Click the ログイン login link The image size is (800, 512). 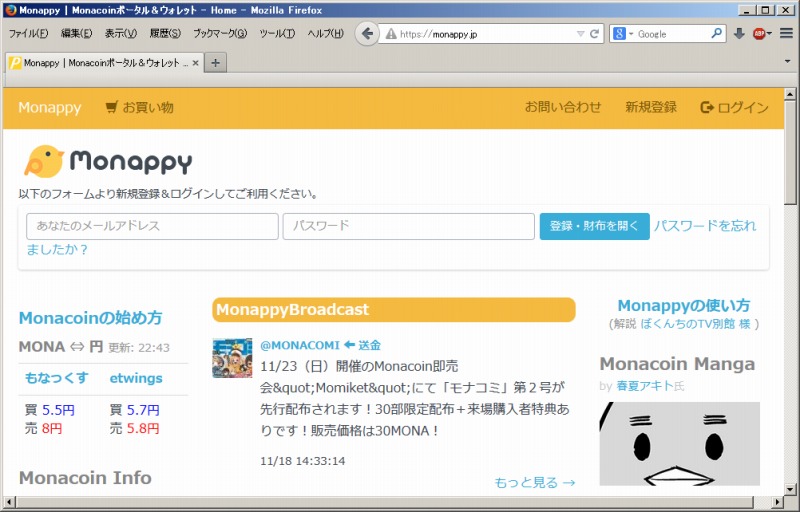(734, 108)
